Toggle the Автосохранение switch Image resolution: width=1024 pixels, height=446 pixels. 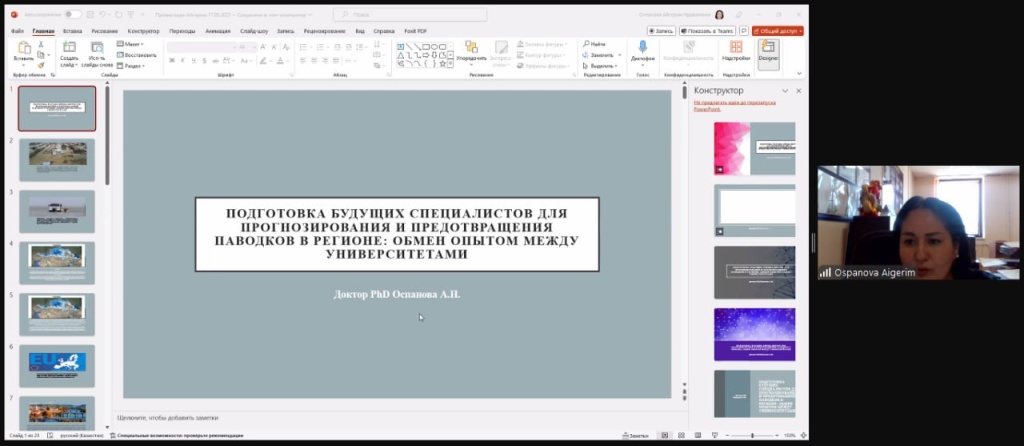(x=73, y=15)
